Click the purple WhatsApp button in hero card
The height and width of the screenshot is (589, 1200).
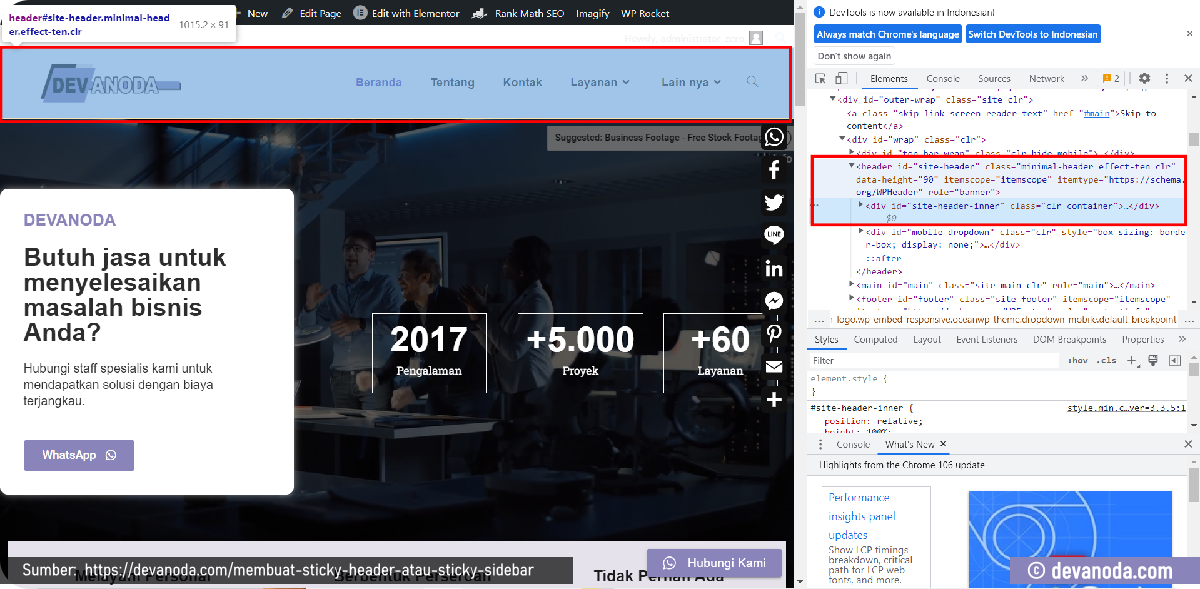pos(79,455)
